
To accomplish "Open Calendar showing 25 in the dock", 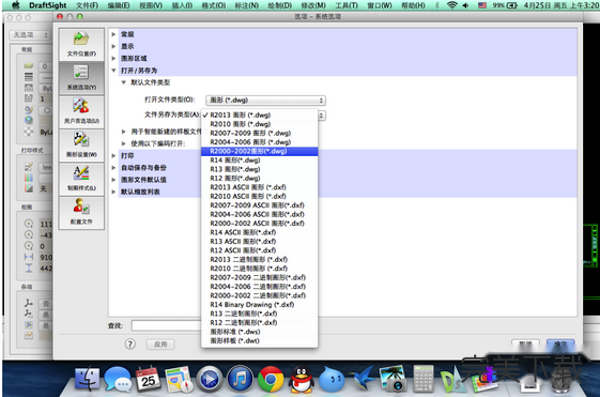I will tap(148, 379).
